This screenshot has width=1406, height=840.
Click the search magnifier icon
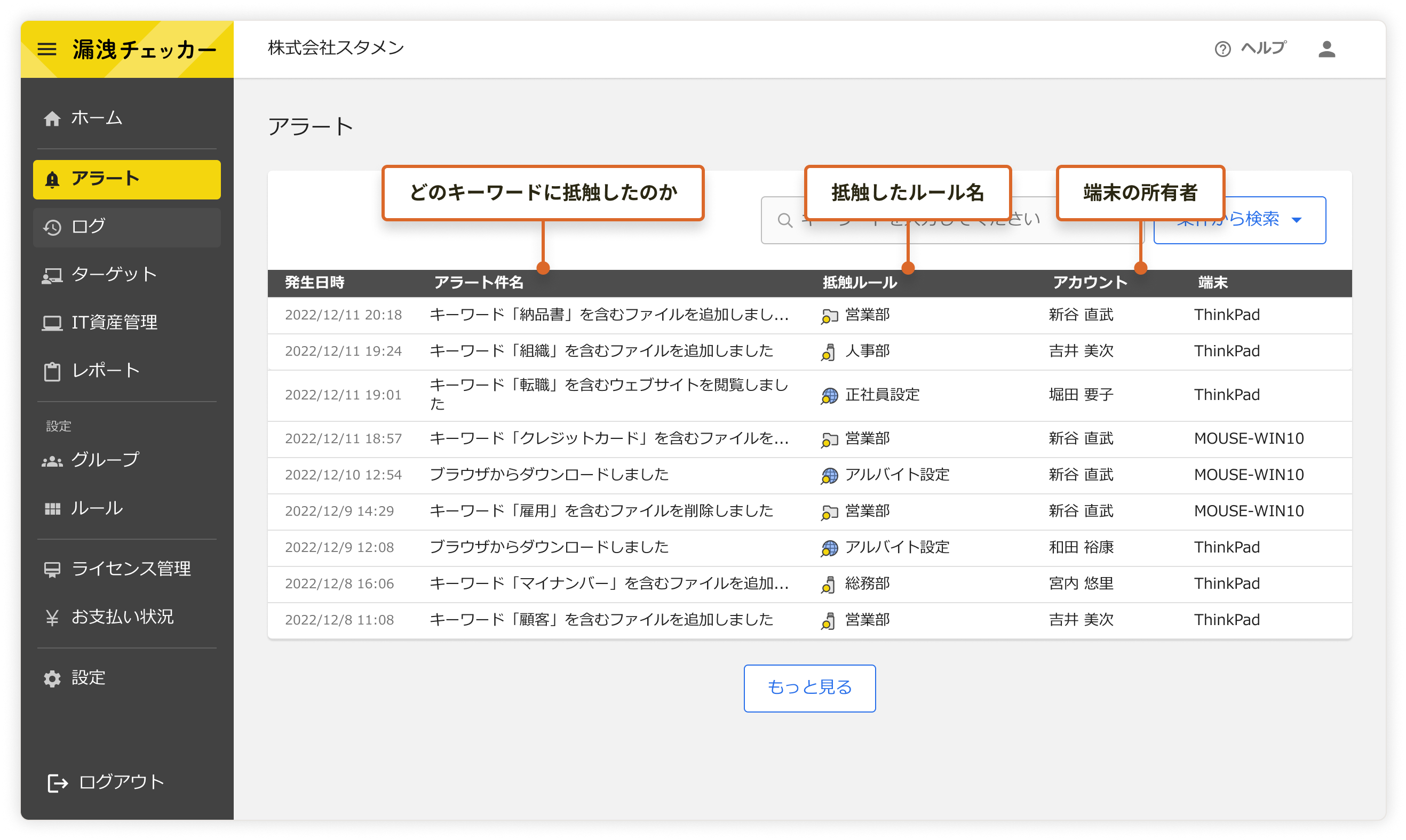784,220
